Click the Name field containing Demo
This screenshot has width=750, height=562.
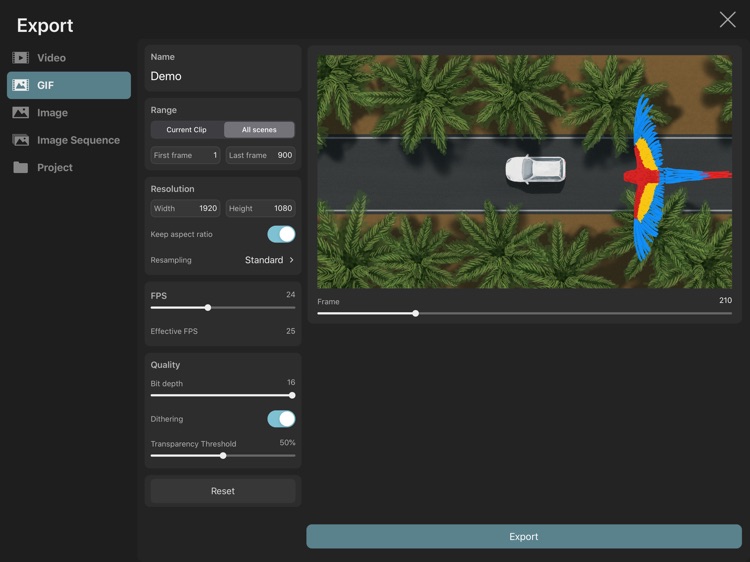(x=222, y=76)
